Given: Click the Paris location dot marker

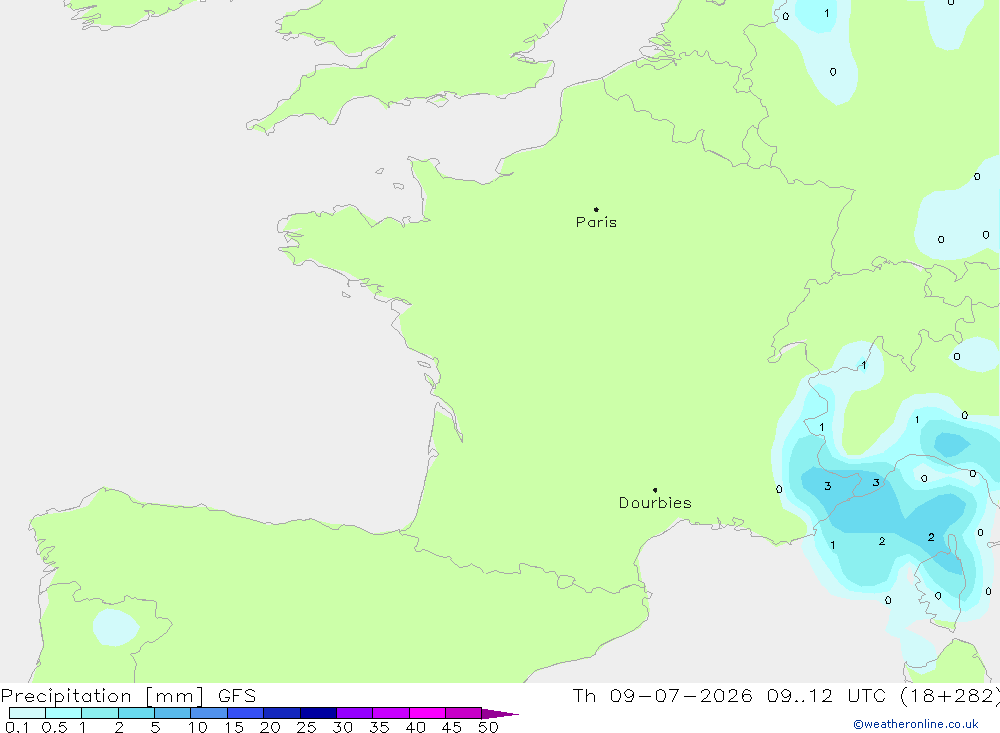Looking at the screenshot, I should click(596, 209).
